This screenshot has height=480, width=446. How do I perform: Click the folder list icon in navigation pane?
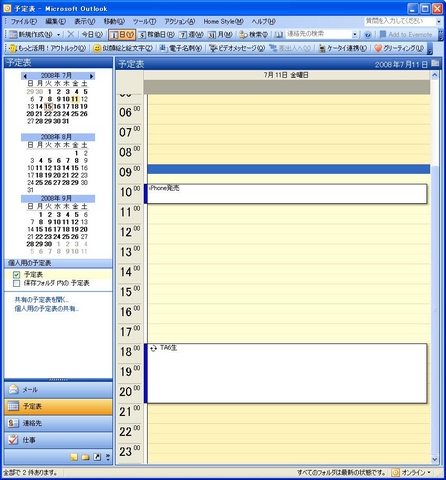[86, 457]
